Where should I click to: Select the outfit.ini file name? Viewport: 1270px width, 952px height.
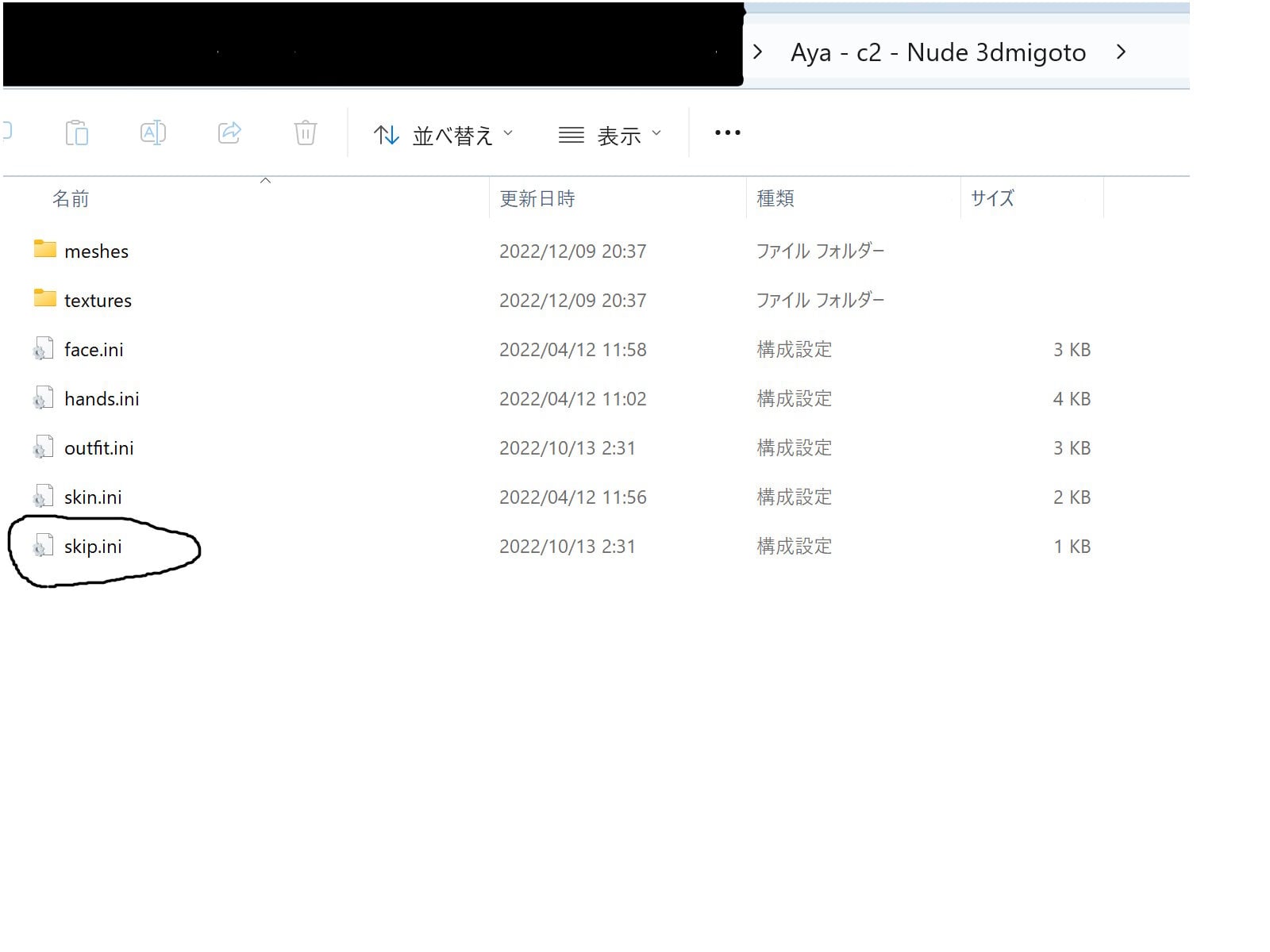[x=98, y=448]
